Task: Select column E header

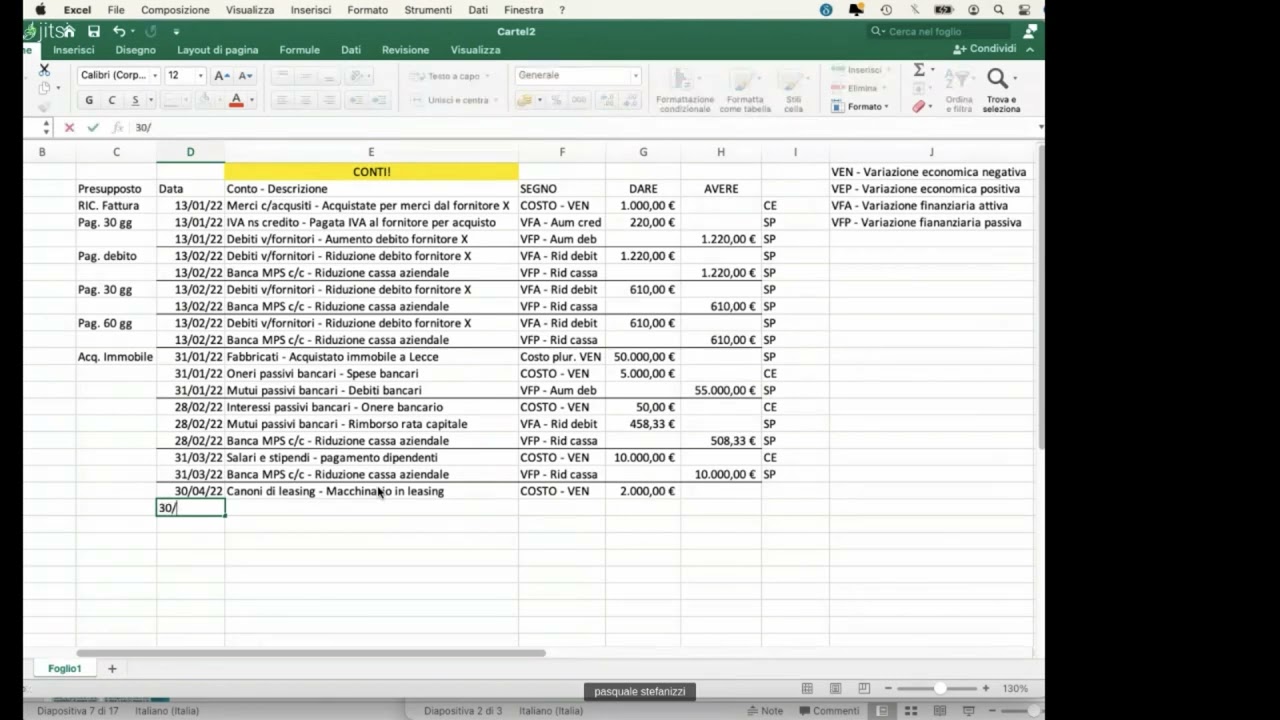Action: 371,152
